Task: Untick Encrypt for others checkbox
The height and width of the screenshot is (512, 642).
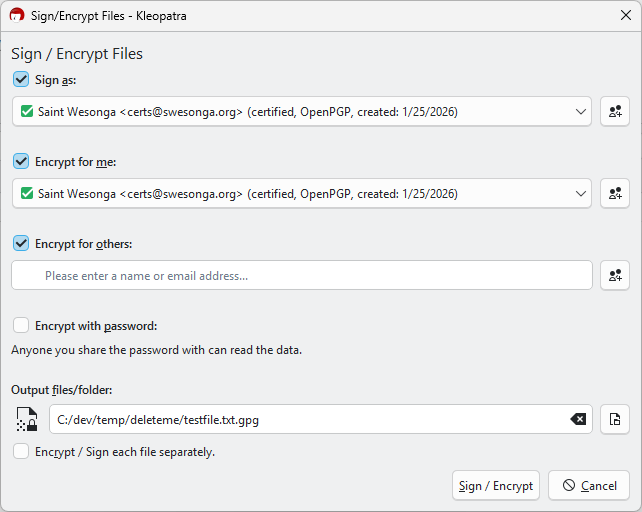Action: (x=21, y=243)
